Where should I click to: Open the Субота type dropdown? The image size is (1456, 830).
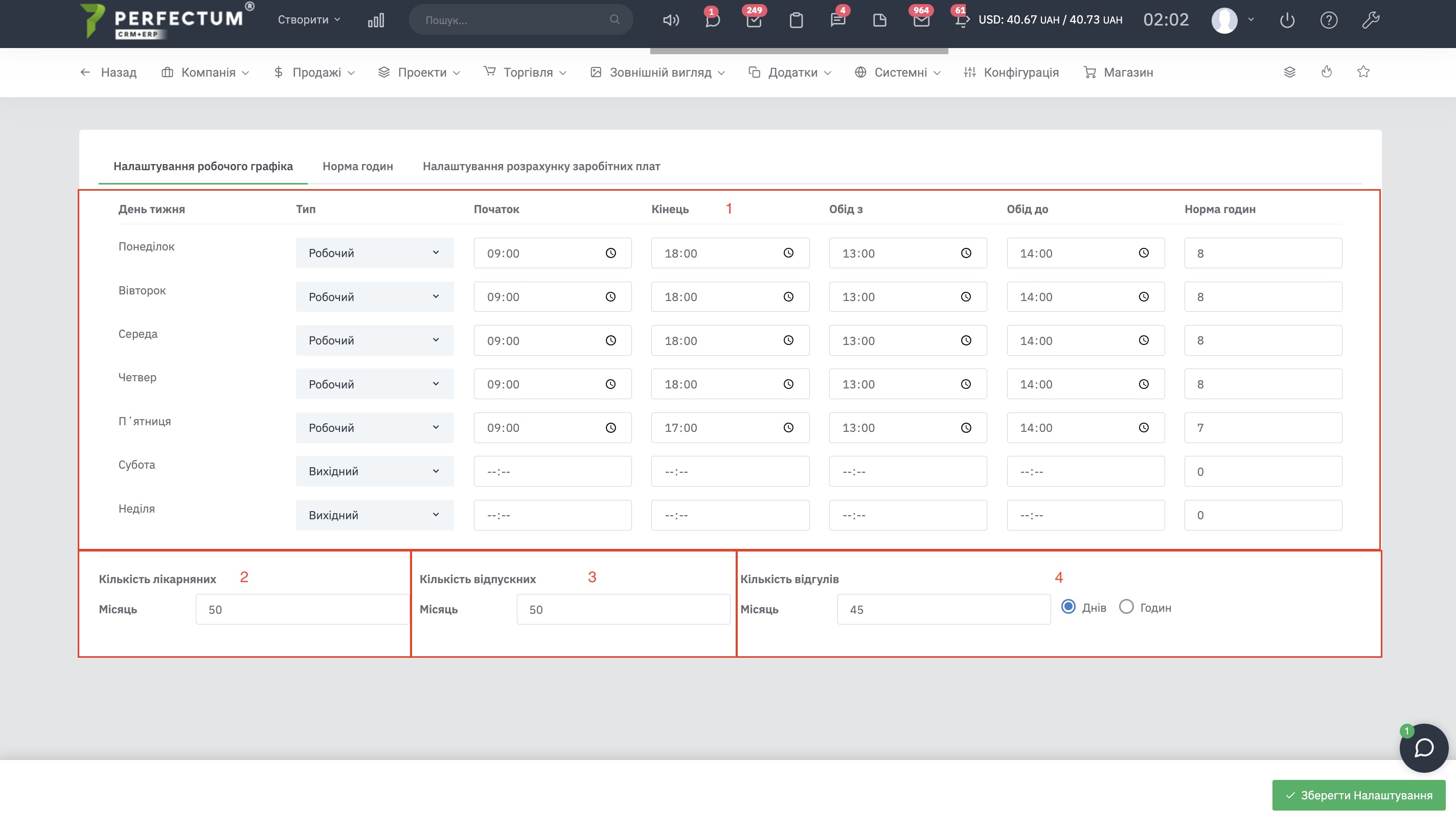pos(375,471)
